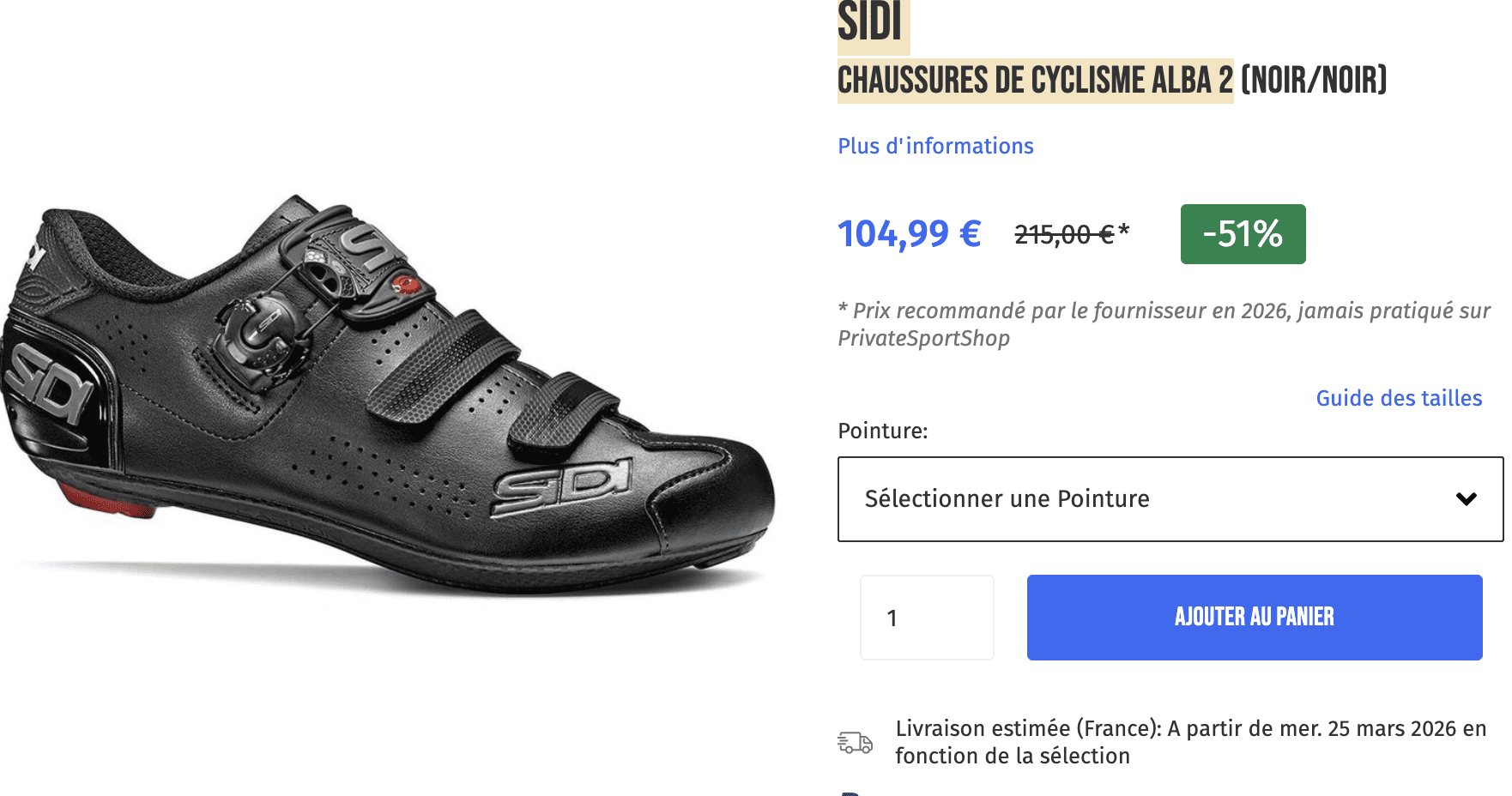Click the quantity value showing '1'

pyautogui.click(x=893, y=617)
